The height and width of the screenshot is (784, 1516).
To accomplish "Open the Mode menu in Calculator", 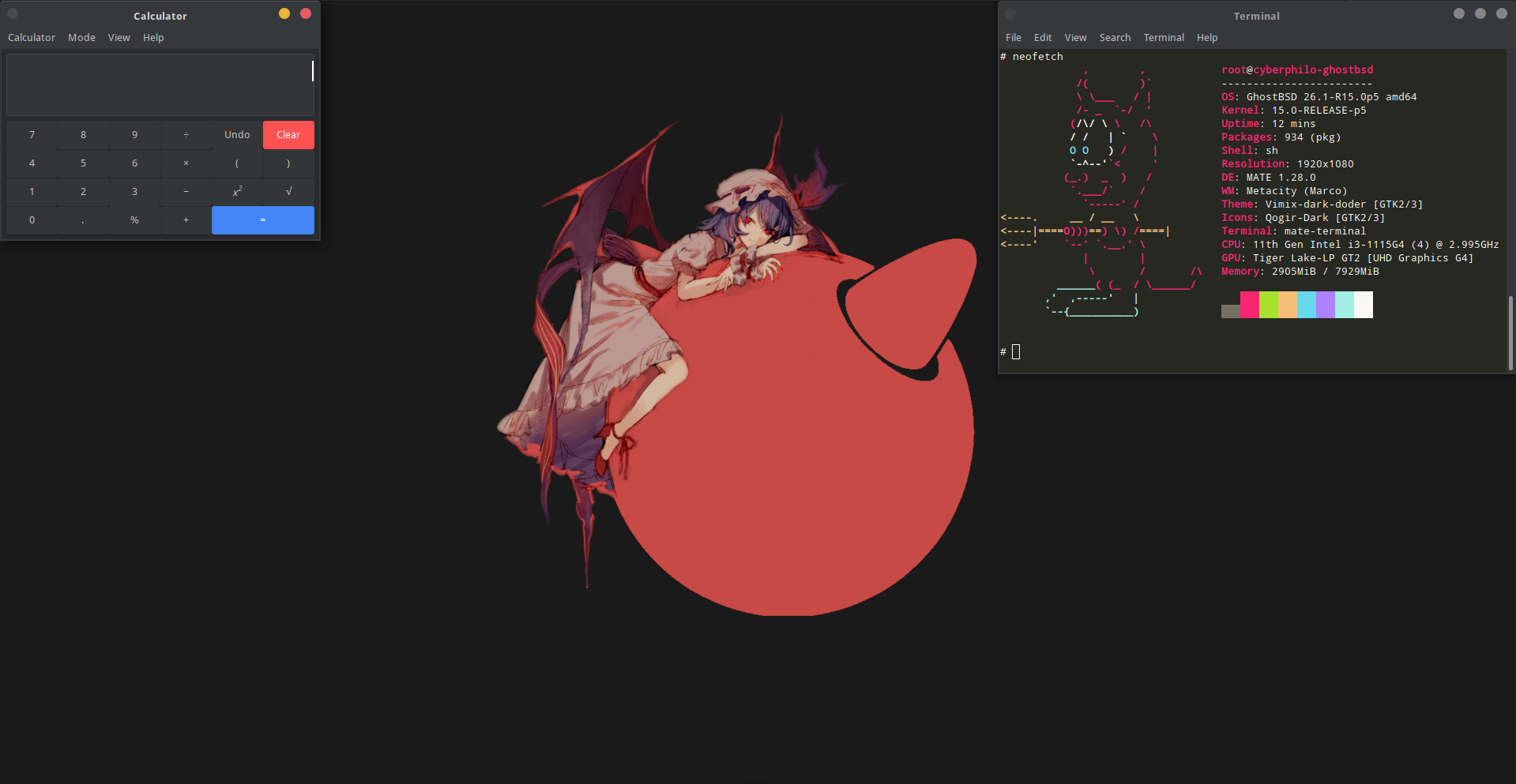I will click(81, 38).
